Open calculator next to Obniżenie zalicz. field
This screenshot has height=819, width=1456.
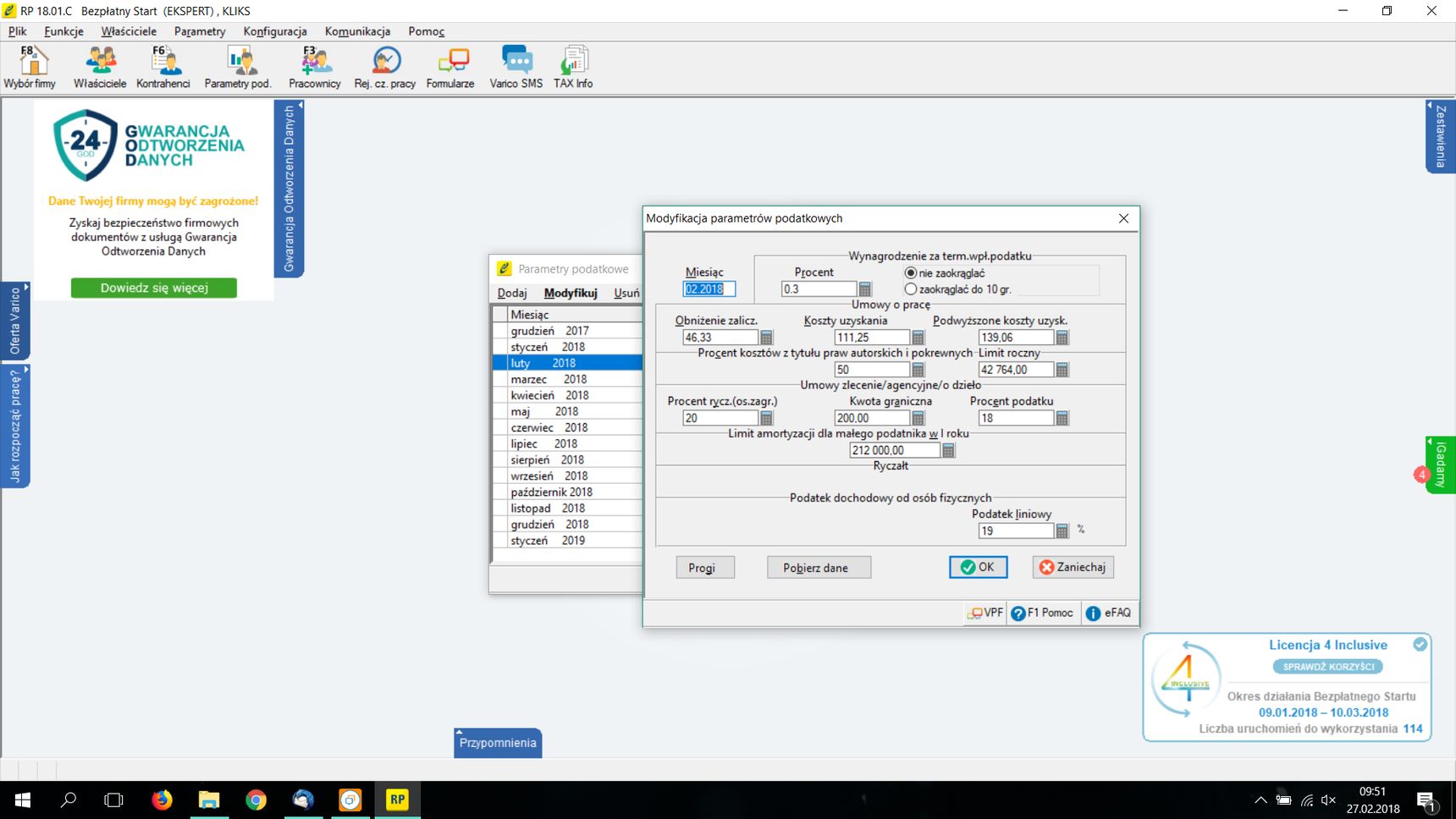coord(766,338)
